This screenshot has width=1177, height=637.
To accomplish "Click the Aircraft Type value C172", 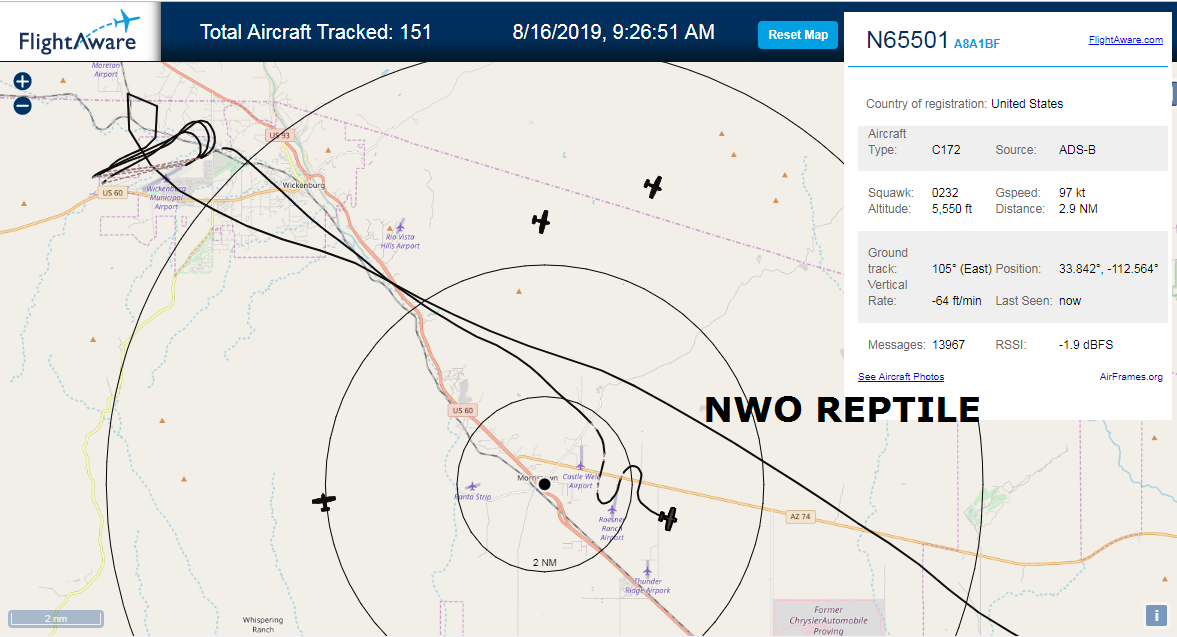I will pyautogui.click(x=946, y=149).
